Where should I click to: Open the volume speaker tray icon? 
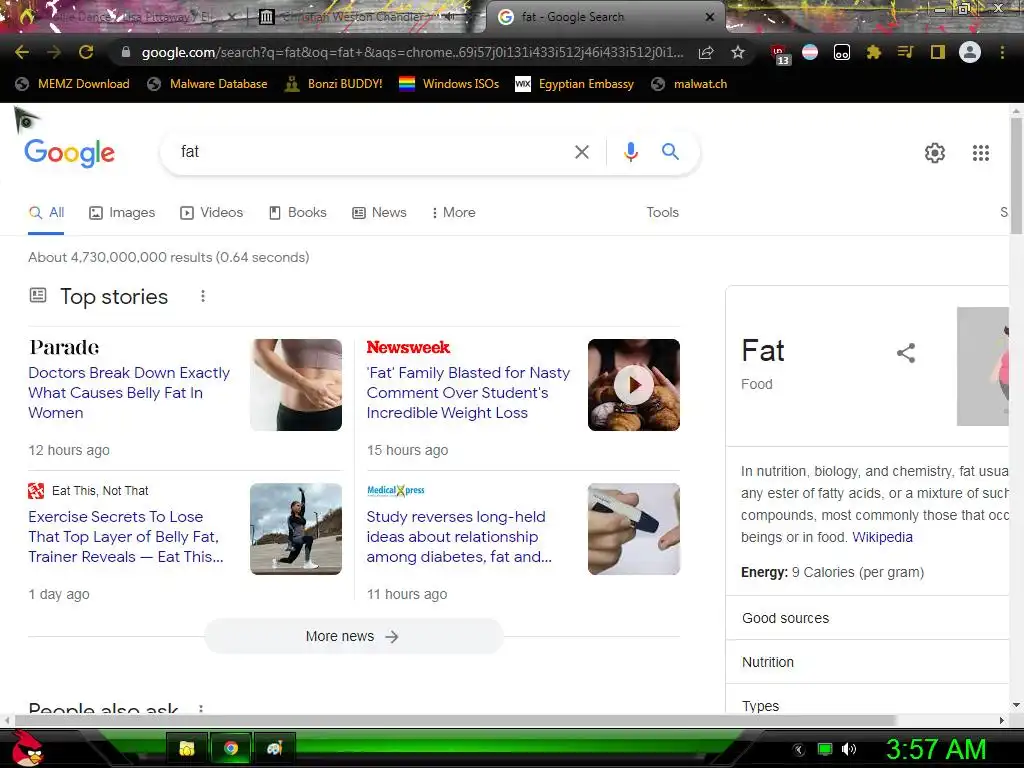(x=848, y=749)
